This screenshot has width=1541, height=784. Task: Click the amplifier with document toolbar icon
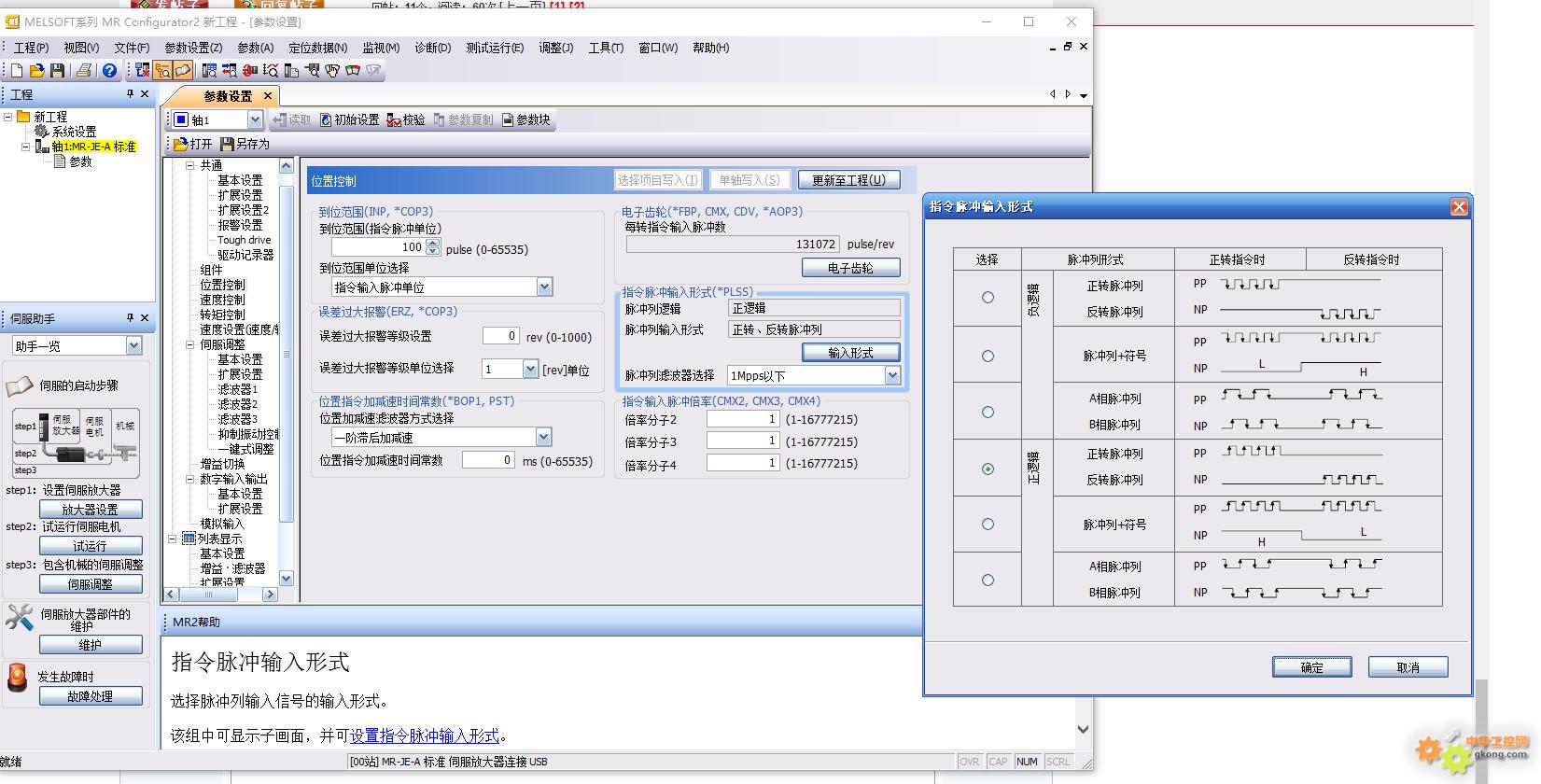coord(291,70)
